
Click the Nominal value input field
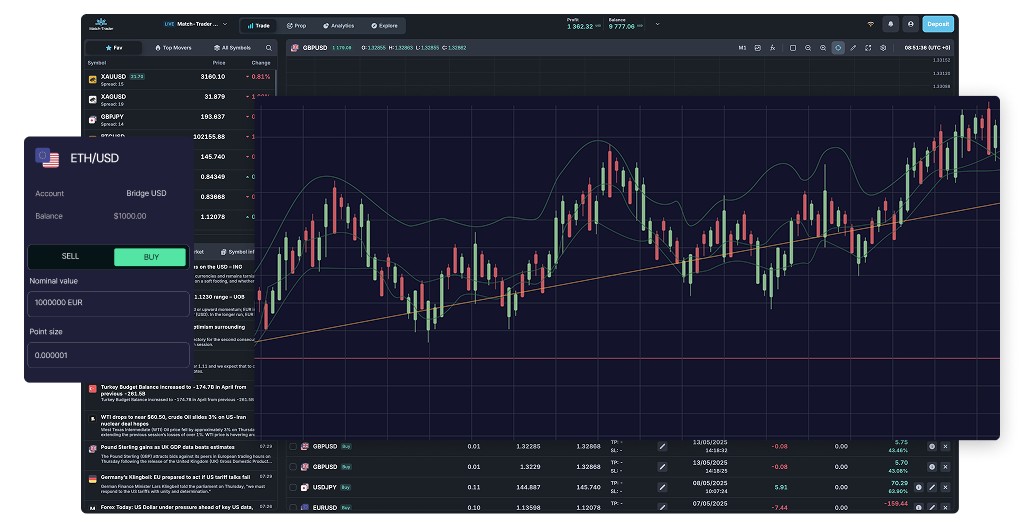click(107, 304)
